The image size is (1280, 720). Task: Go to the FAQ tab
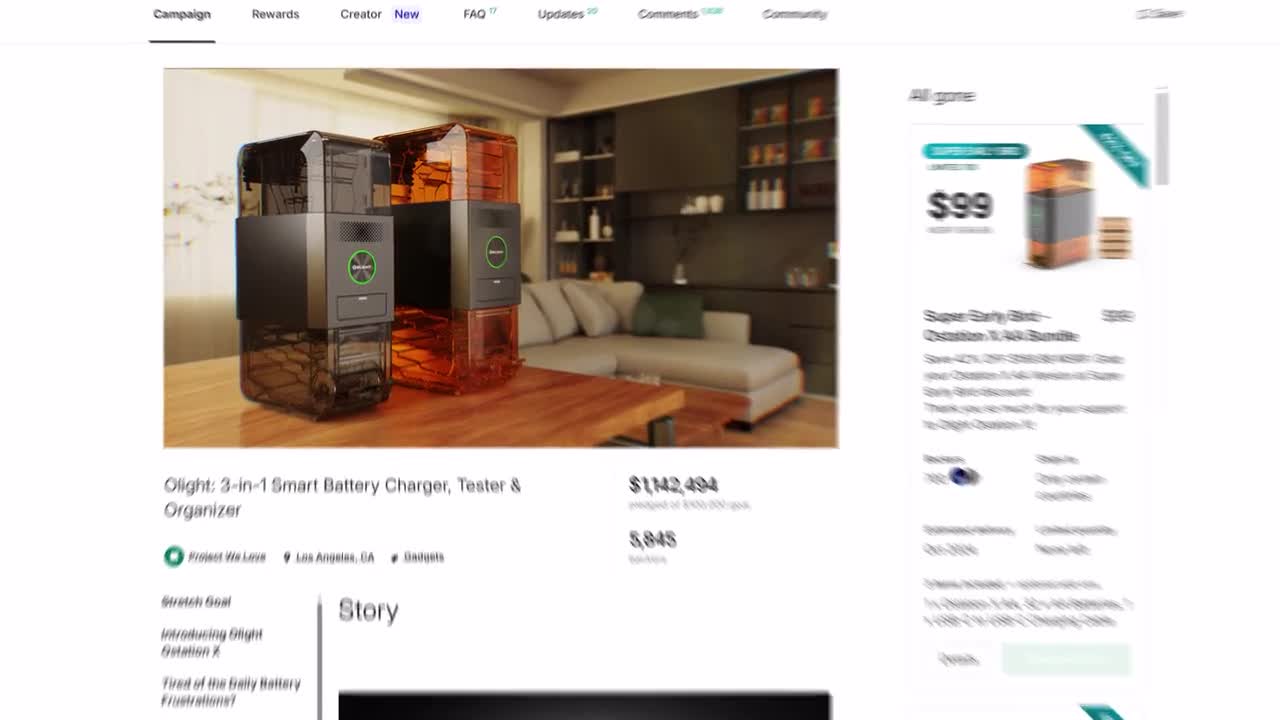click(x=480, y=14)
